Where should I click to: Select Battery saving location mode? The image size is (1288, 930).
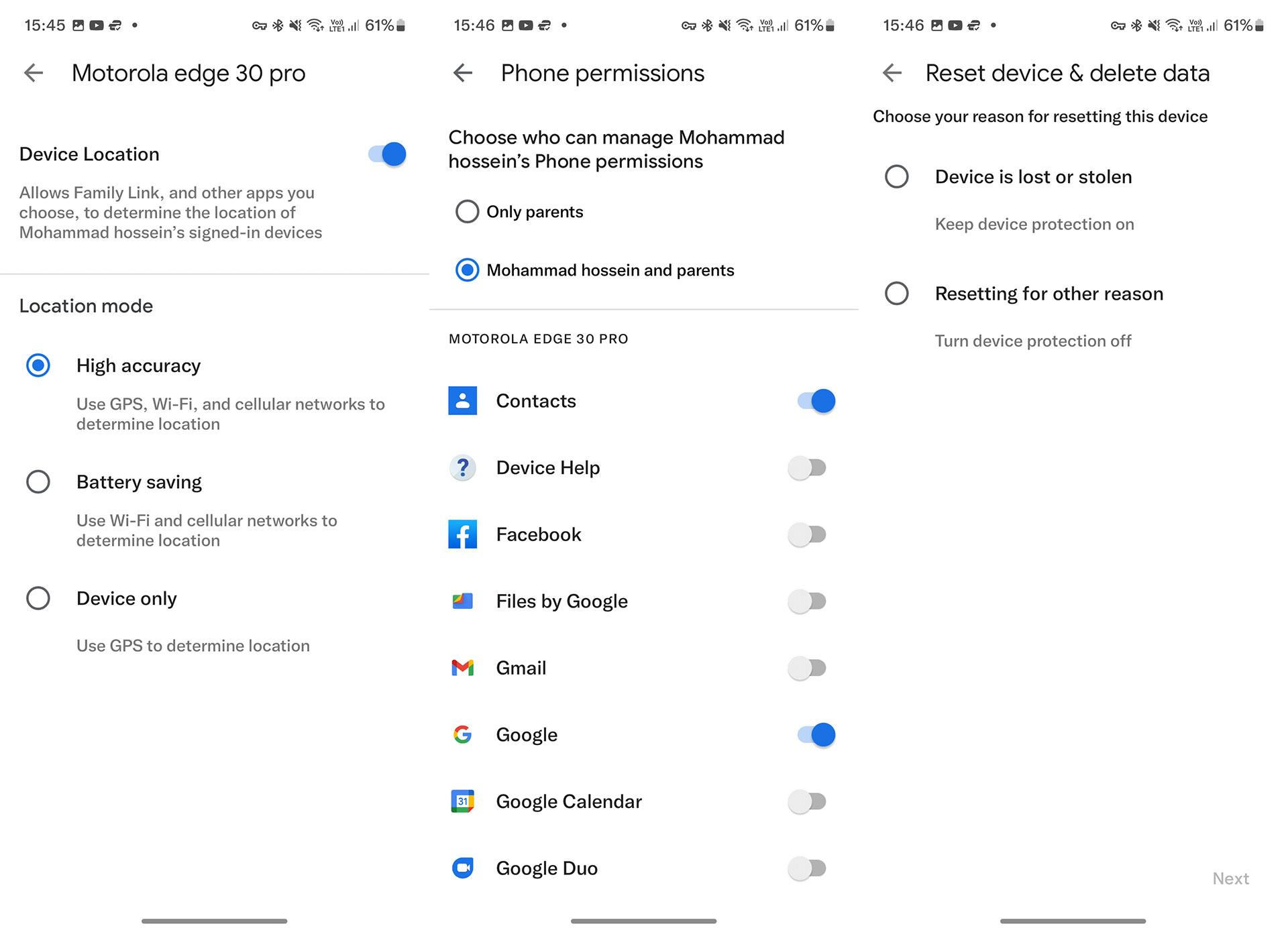coord(38,482)
